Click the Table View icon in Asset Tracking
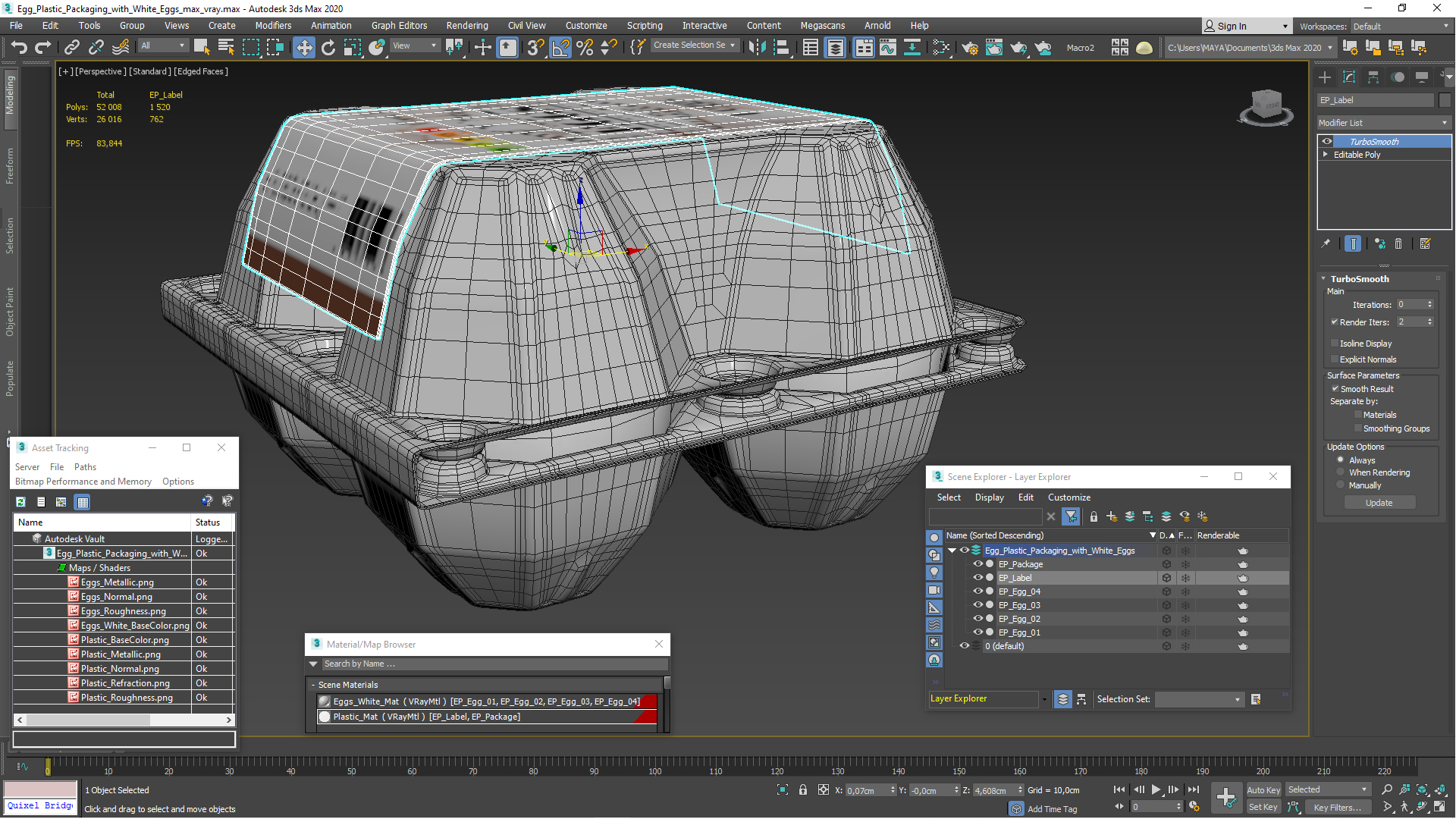1456x819 pixels. pyautogui.click(x=83, y=502)
